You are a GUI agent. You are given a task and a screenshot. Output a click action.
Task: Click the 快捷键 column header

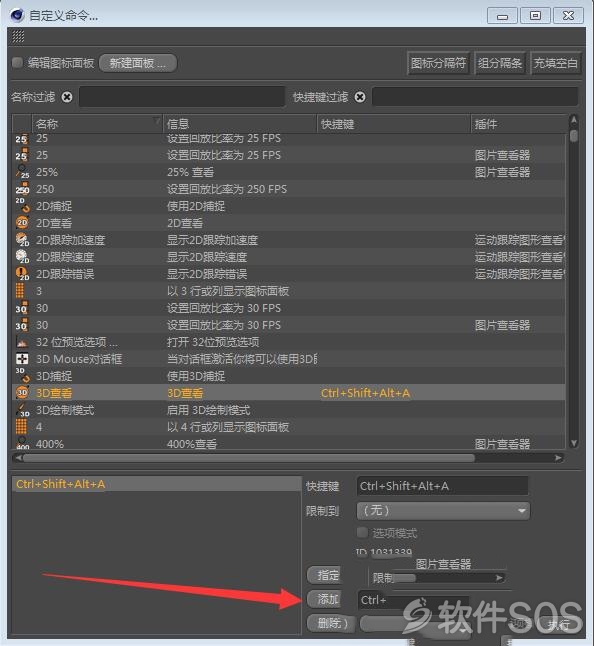393,124
